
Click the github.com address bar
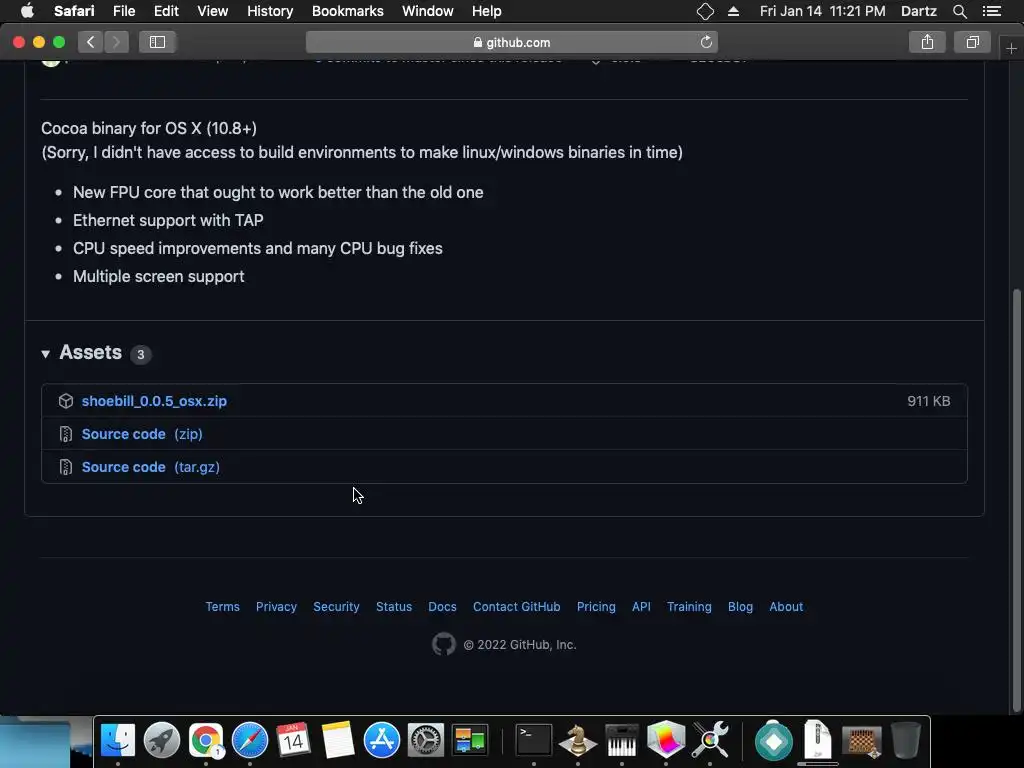pos(512,42)
